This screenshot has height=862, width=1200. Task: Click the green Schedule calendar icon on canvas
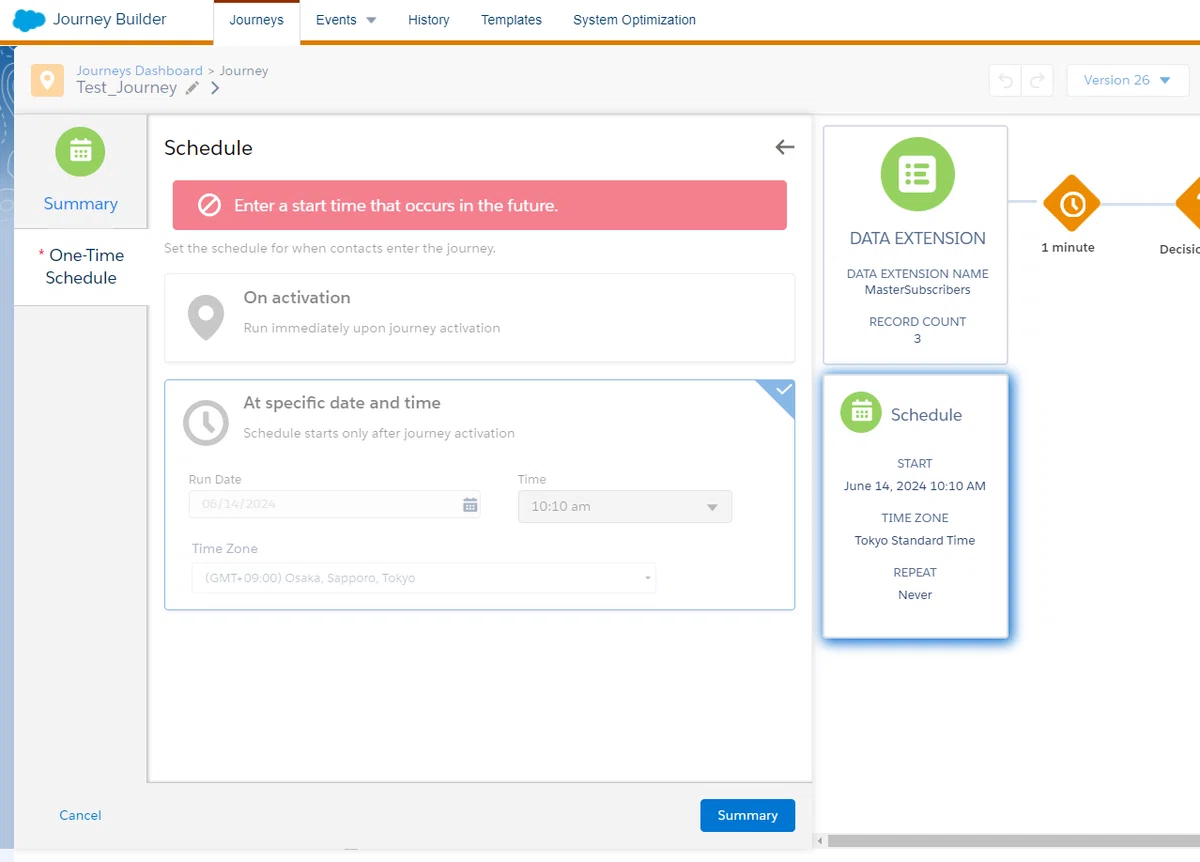tap(860, 413)
